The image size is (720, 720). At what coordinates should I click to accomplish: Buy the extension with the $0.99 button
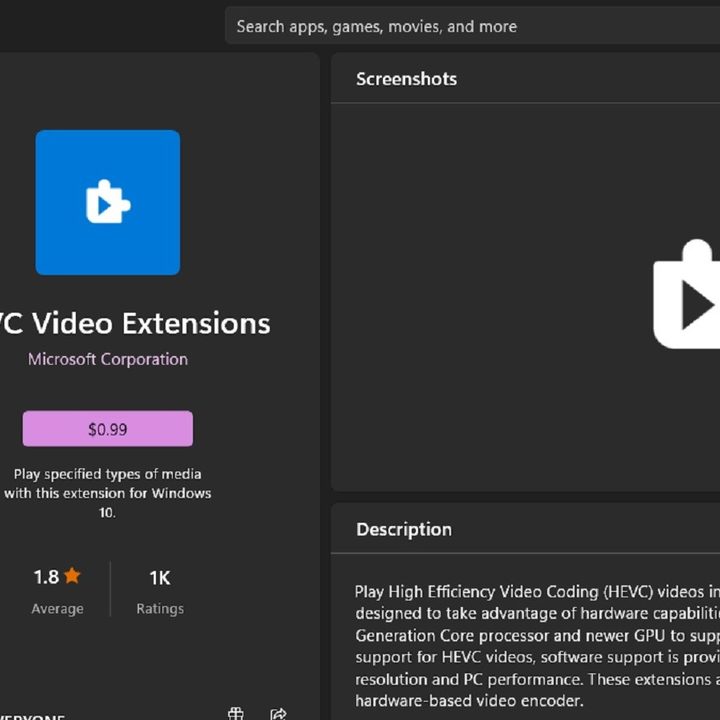(108, 429)
